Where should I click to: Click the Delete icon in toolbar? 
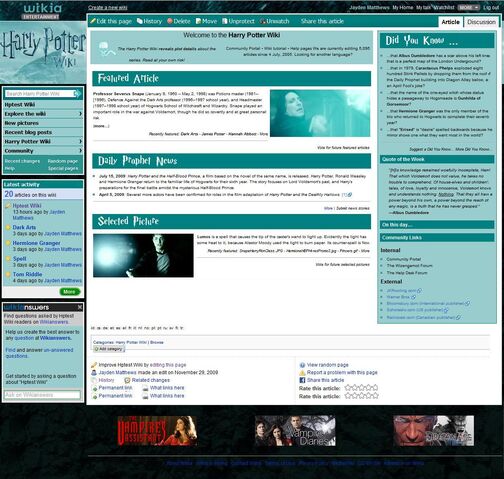click(x=170, y=21)
